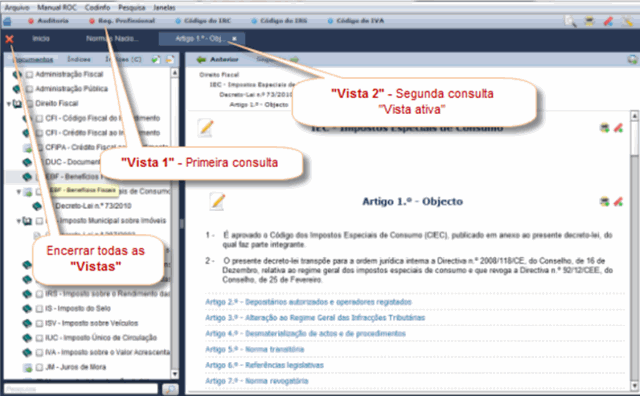Click the red highlighter icon in the top toolbar
This screenshot has width=640, height=396.
pos(608,21)
